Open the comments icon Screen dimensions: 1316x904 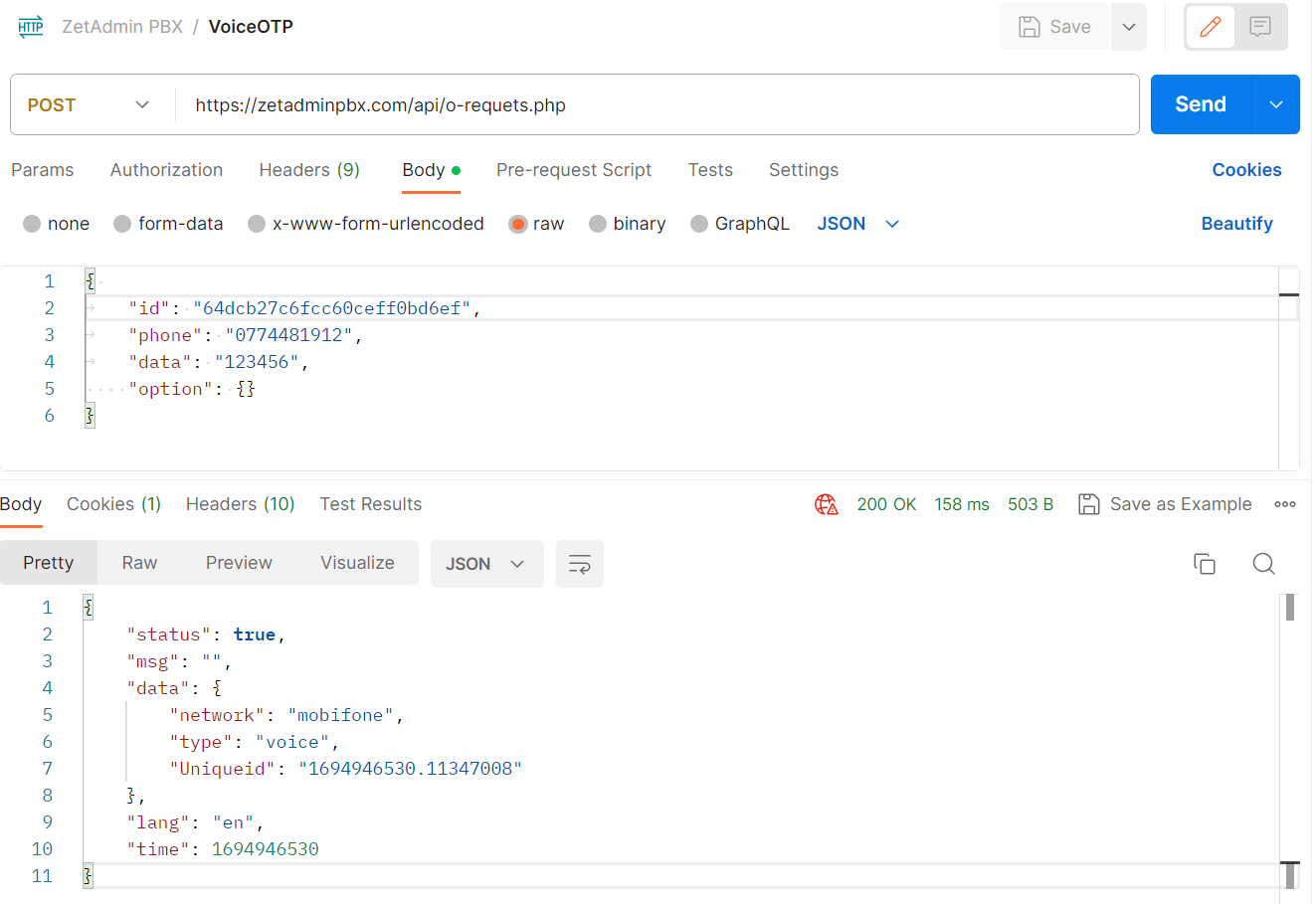point(1260,27)
